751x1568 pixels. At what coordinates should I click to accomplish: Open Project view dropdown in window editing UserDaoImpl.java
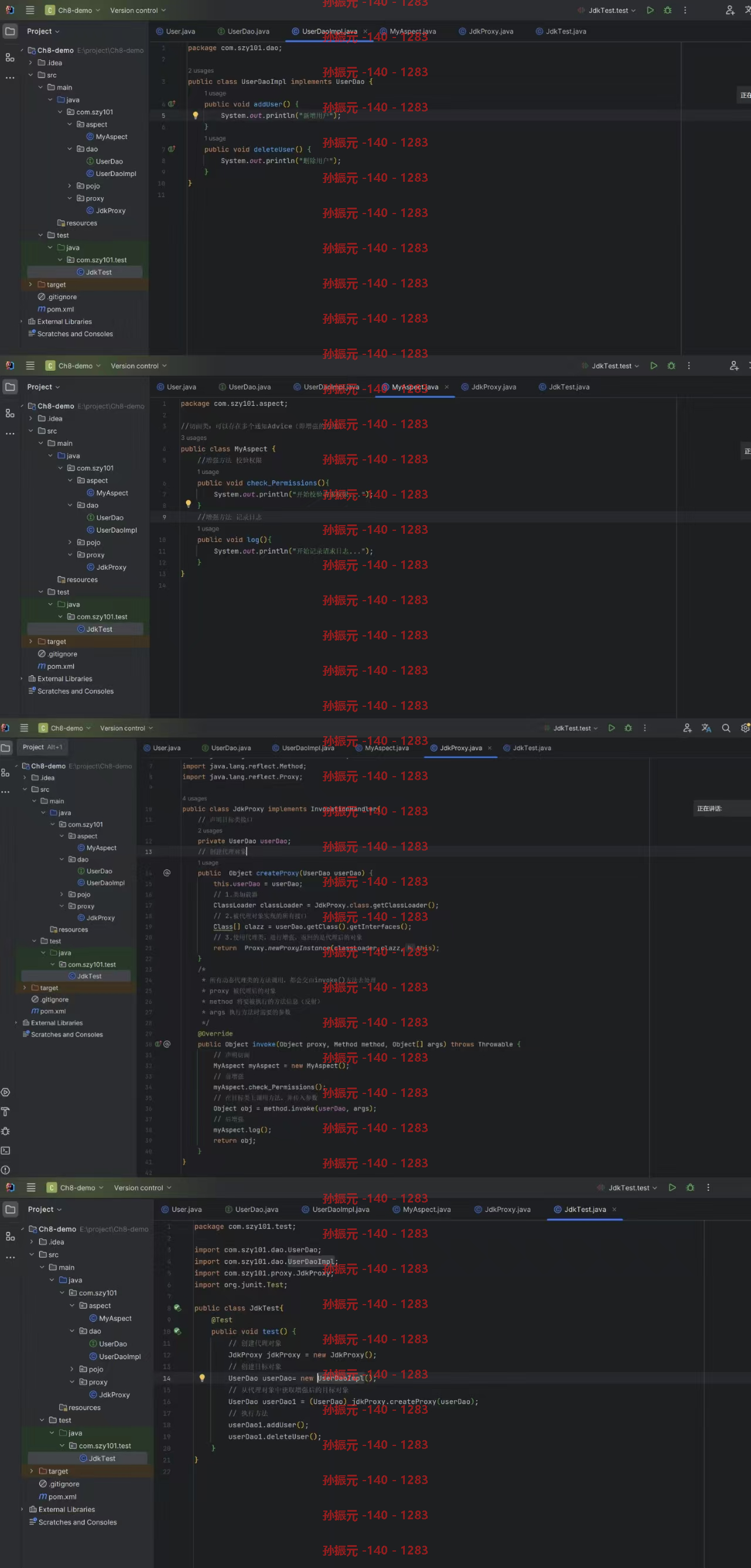coord(43,31)
